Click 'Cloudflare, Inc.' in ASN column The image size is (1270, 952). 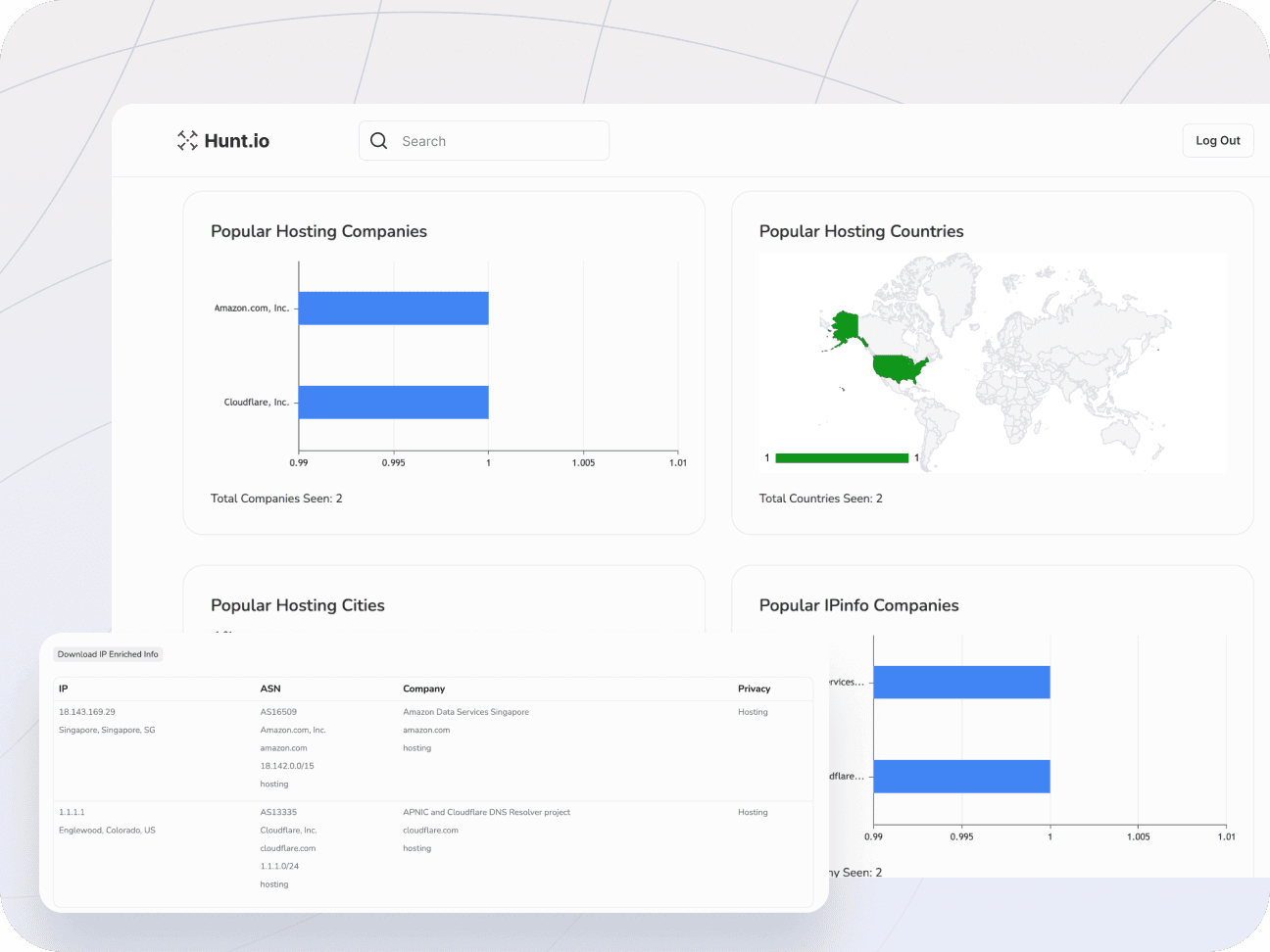point(289,830)
